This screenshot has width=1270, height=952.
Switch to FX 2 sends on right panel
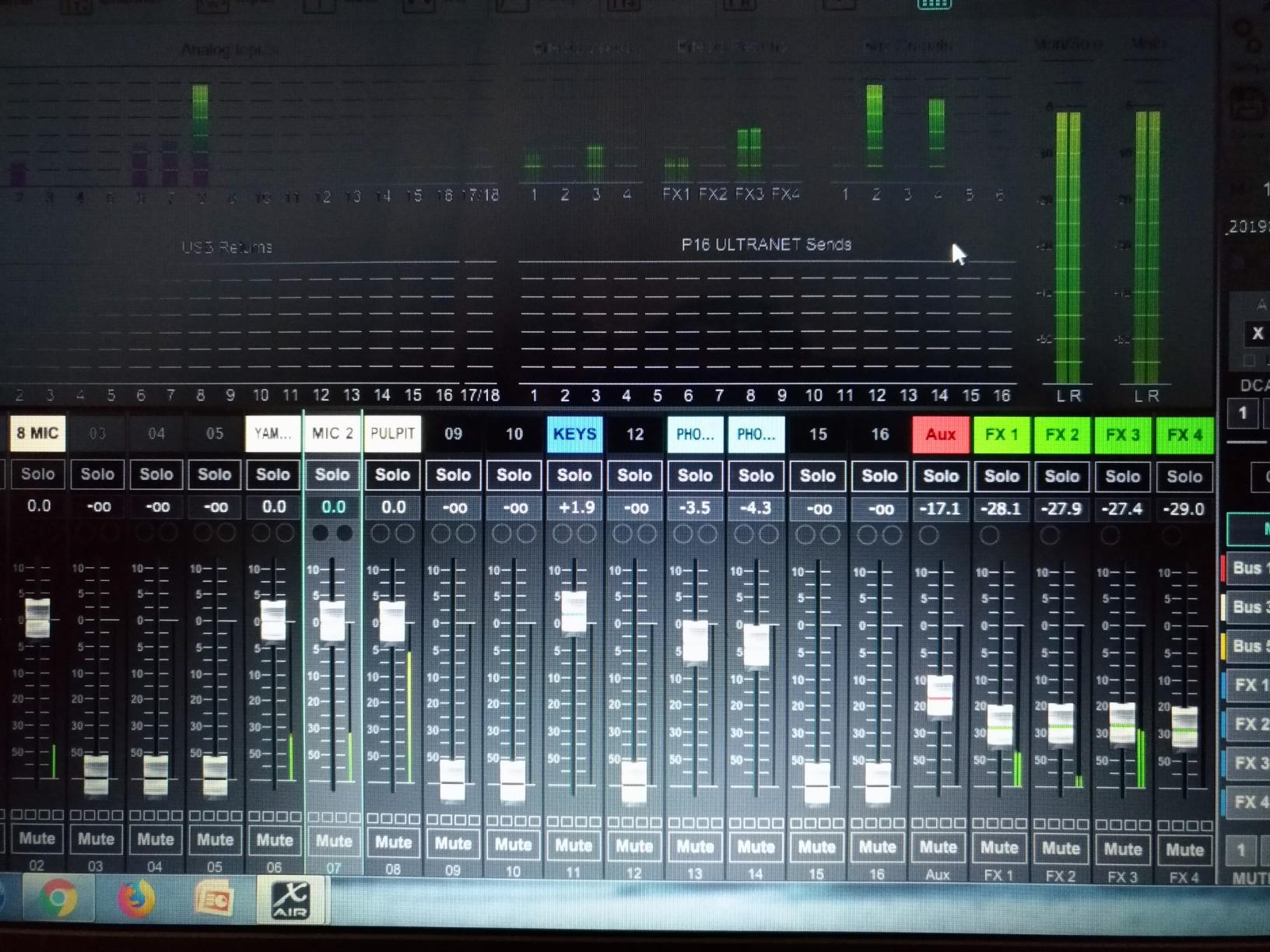pyautogui.click(x=1247, y=724)
